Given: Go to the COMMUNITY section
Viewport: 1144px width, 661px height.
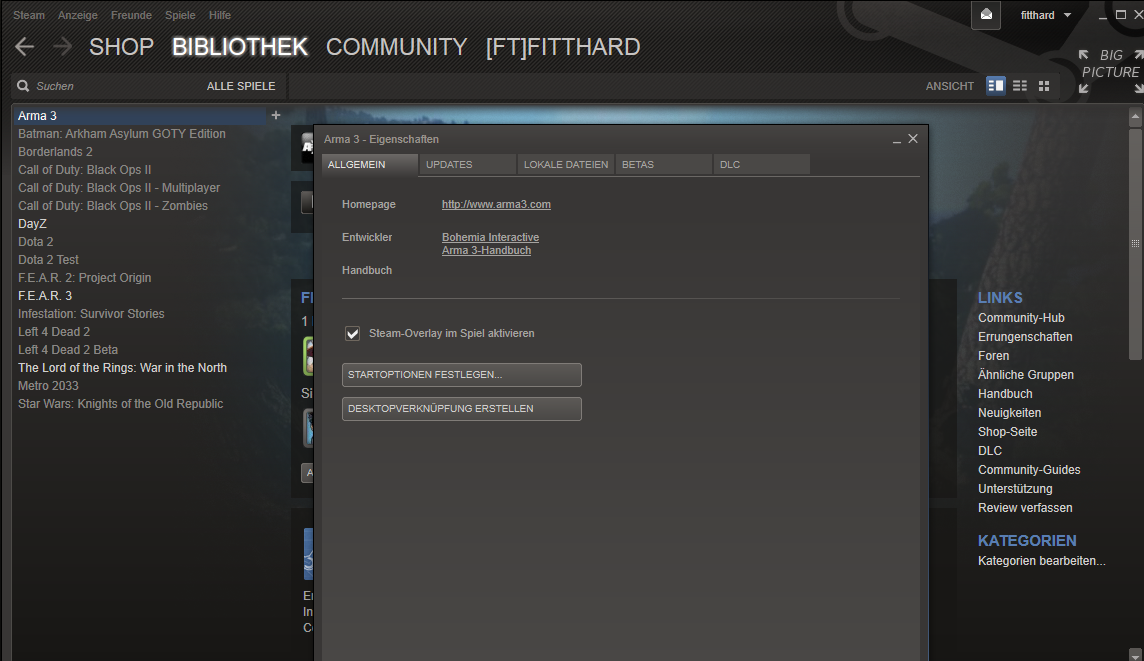Looking at the screenshot, I should [396, 47].
